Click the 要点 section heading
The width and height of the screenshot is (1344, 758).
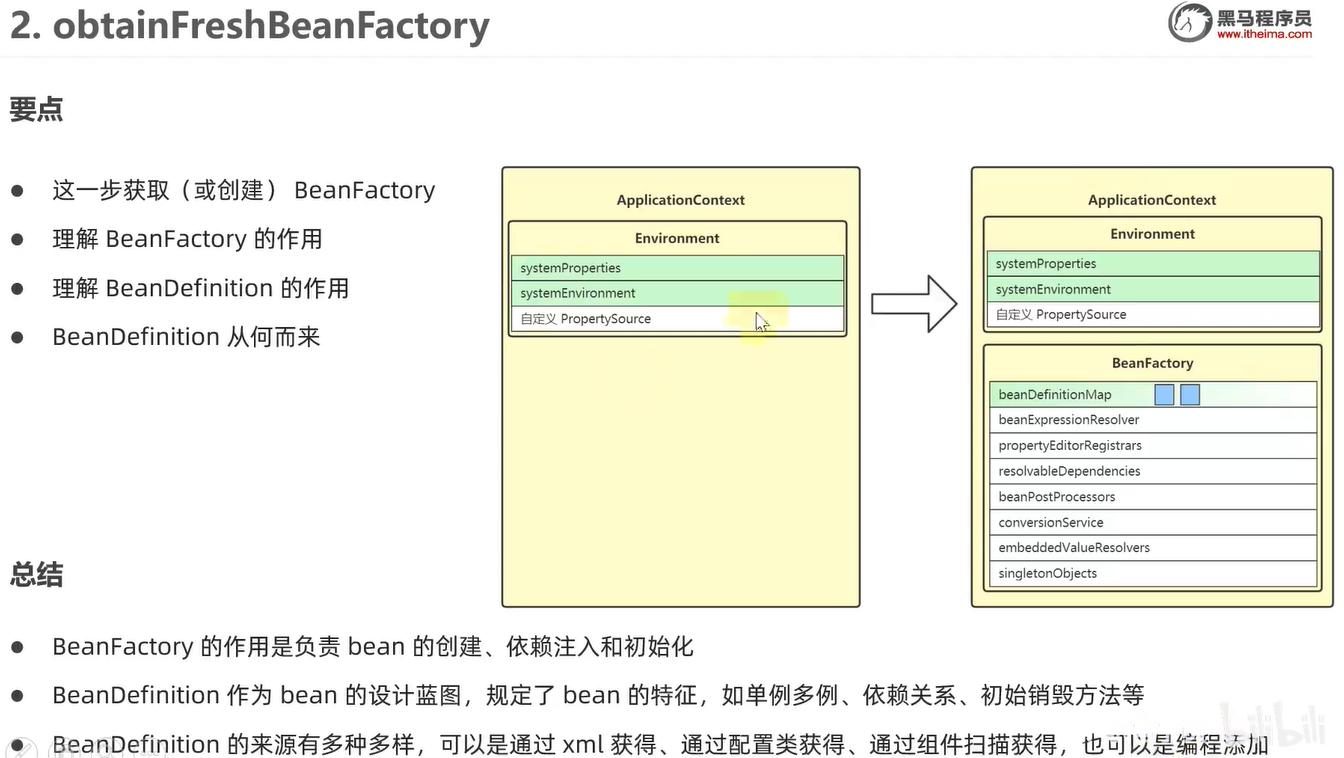point(36,109)
